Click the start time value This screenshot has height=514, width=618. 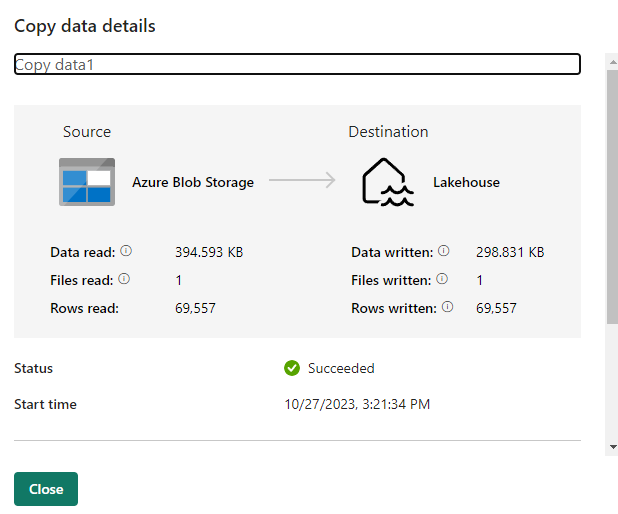(357, 405)
